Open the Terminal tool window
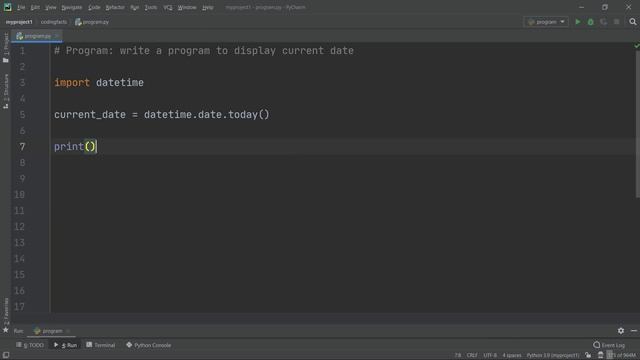 (100, 345)
